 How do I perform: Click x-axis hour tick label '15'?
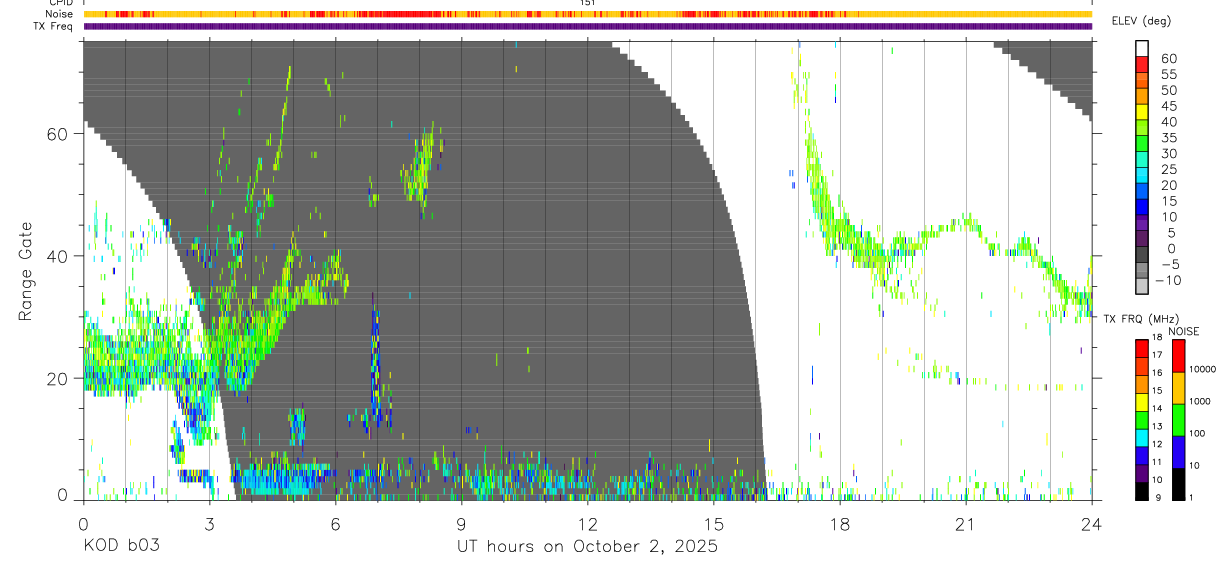coord(714,524)
